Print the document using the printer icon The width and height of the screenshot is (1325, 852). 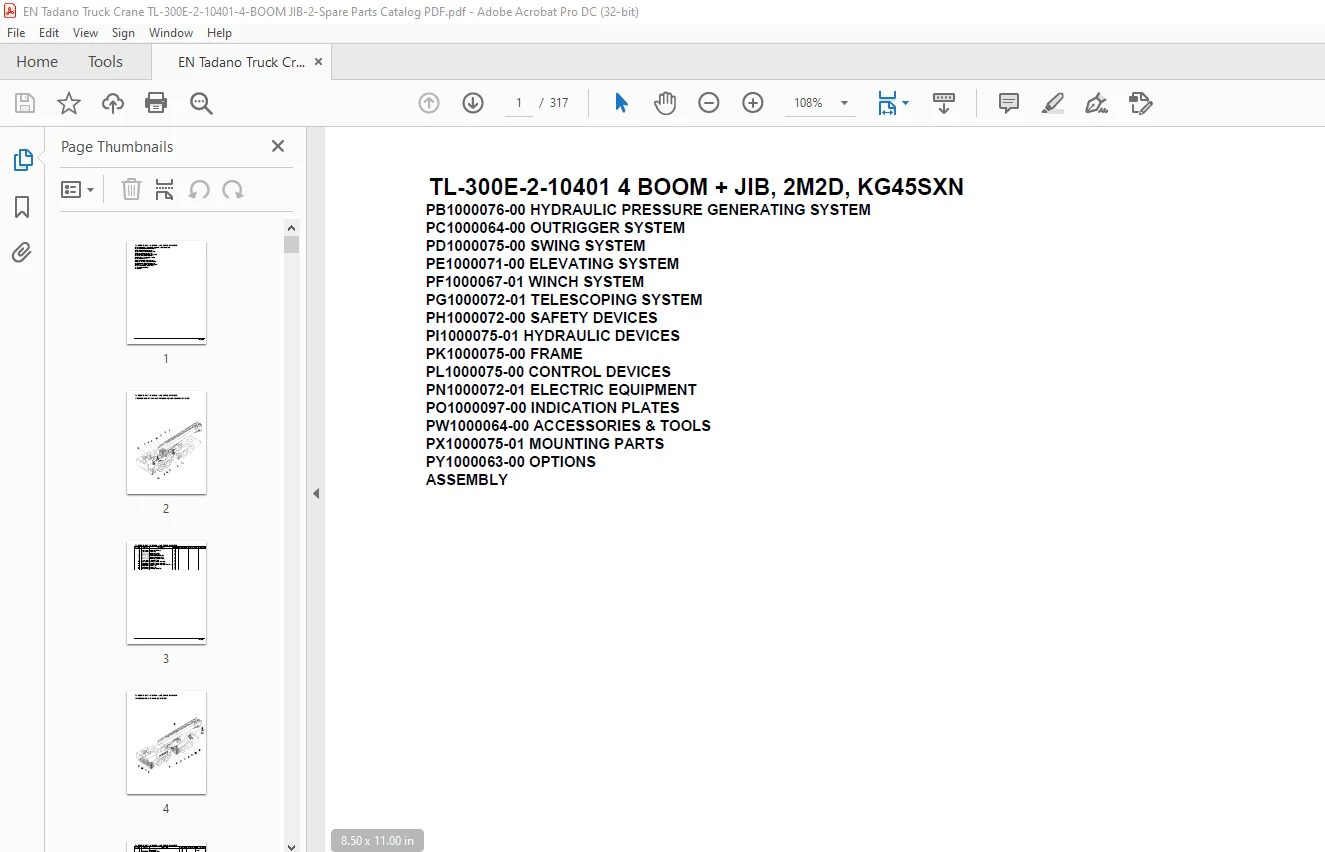tap(156, 103)
